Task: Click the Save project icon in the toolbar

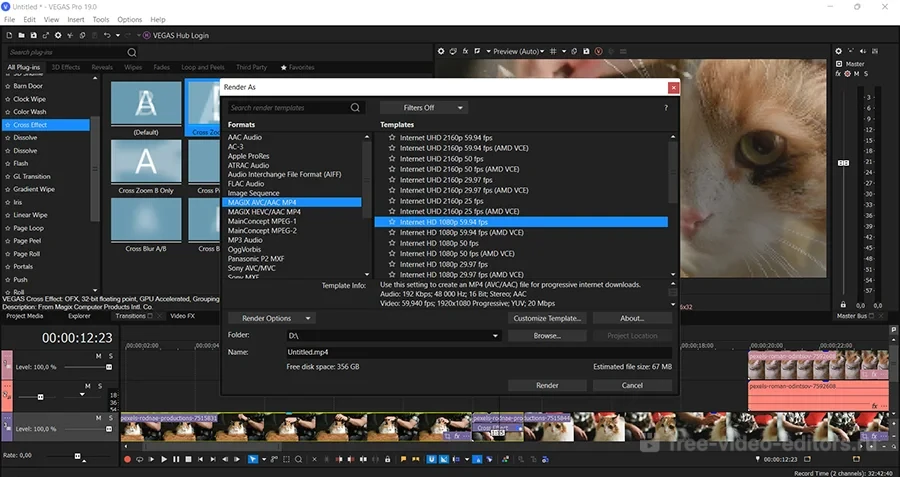Action: 36,36
